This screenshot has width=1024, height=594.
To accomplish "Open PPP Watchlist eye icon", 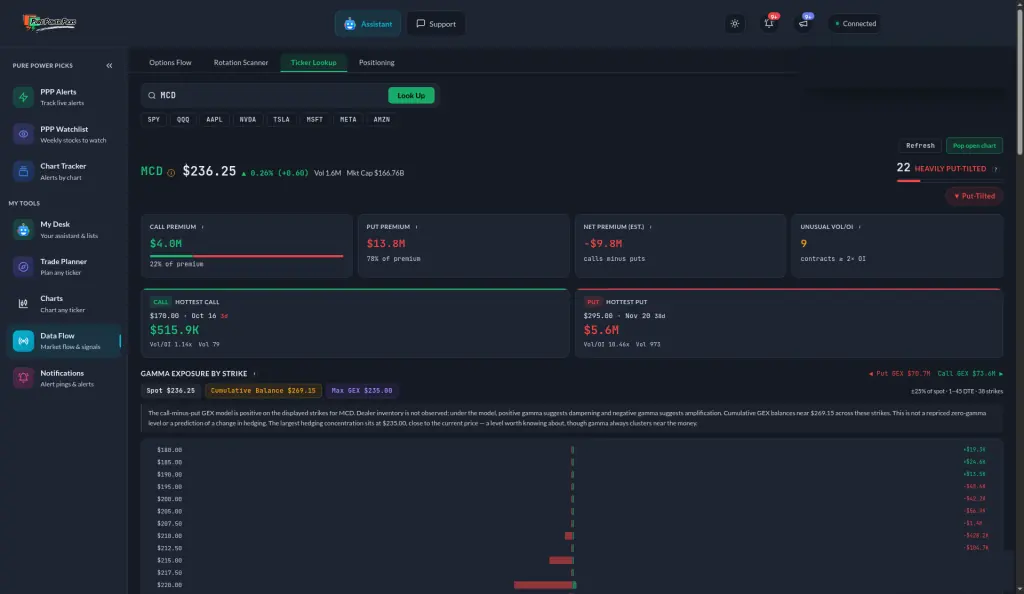I will (x=24, y=134).
